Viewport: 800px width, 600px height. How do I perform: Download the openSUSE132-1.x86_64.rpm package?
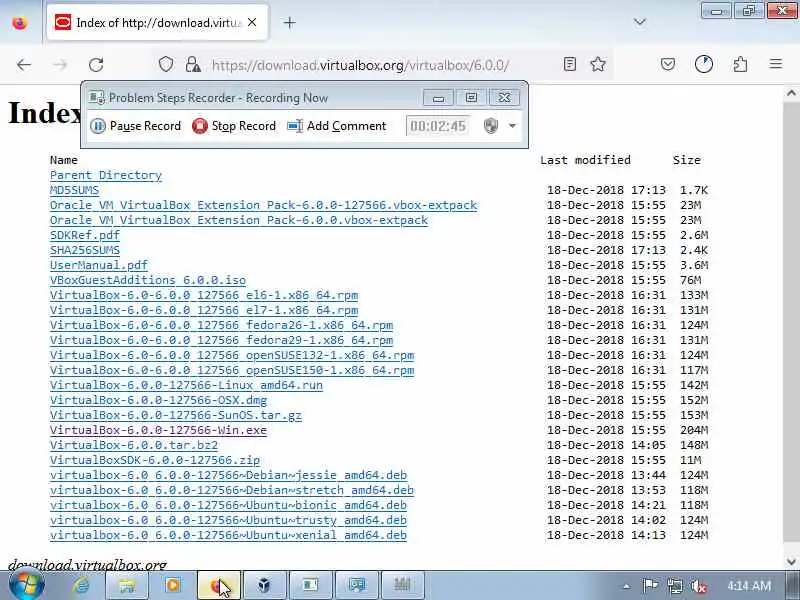[232, 355]
